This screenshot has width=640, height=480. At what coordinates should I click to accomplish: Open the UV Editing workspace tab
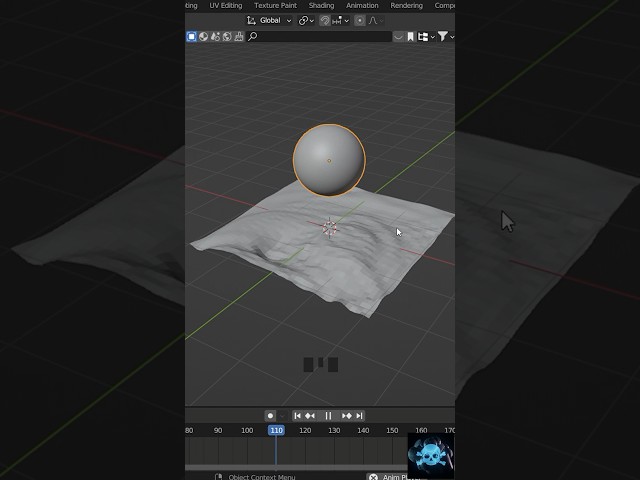tap(226, 5)
